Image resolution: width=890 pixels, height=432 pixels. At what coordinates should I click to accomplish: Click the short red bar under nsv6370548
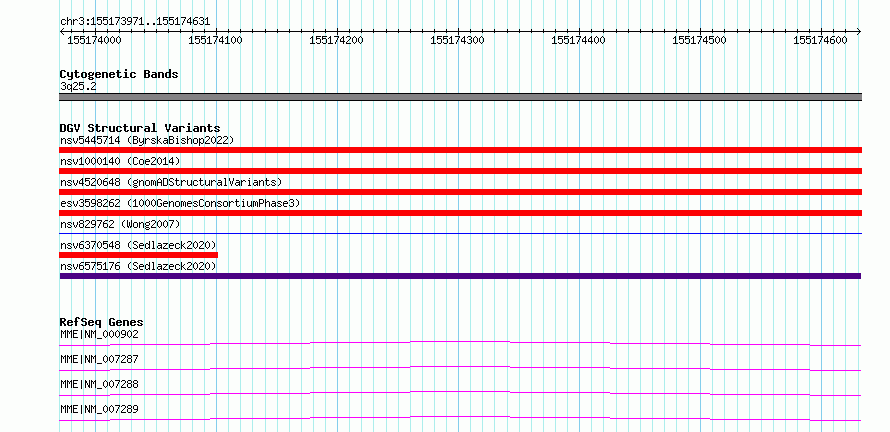(138, 255)
